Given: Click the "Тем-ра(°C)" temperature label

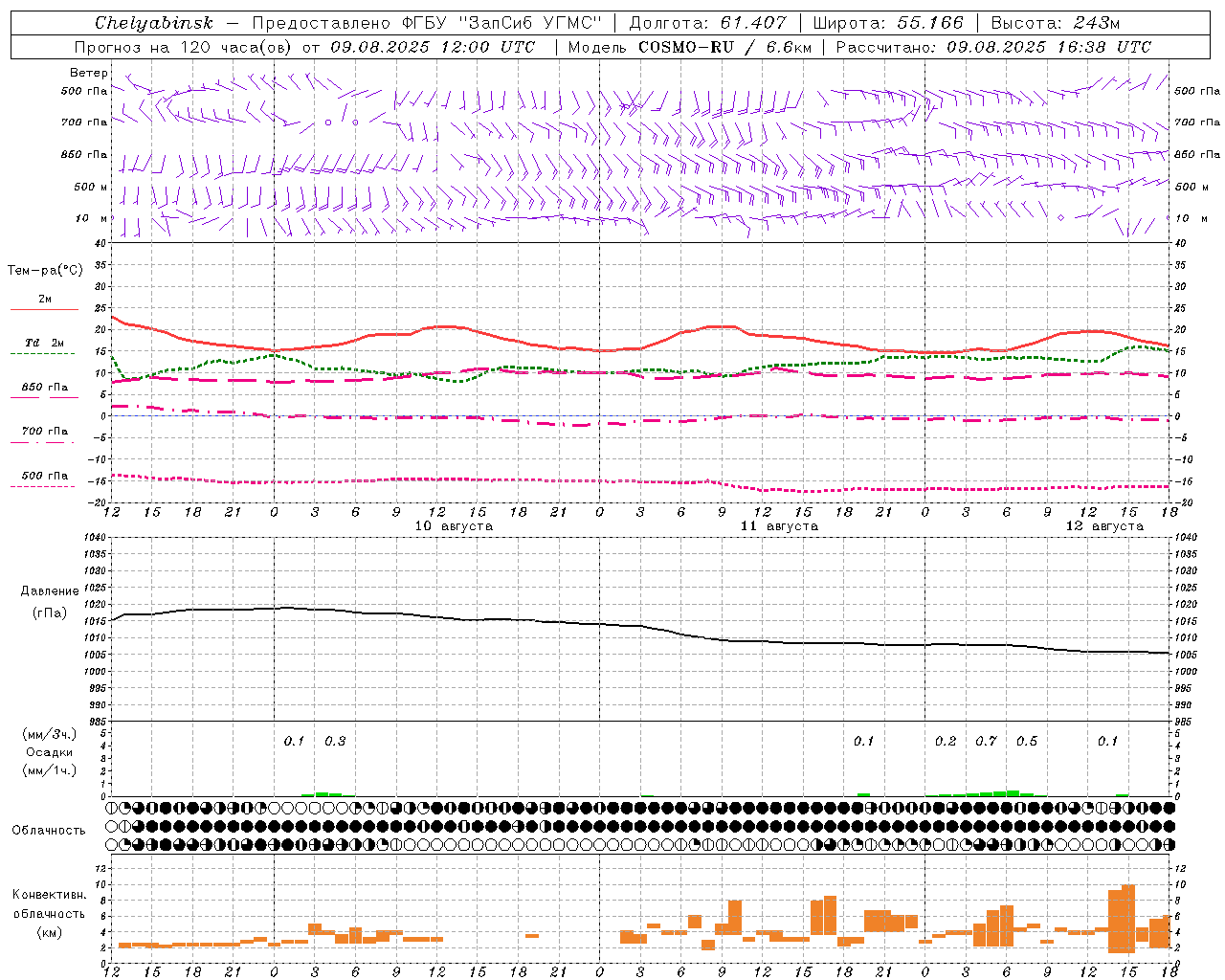Looking at the screenshot, I should pyautogui.click(x=45, y=271).
